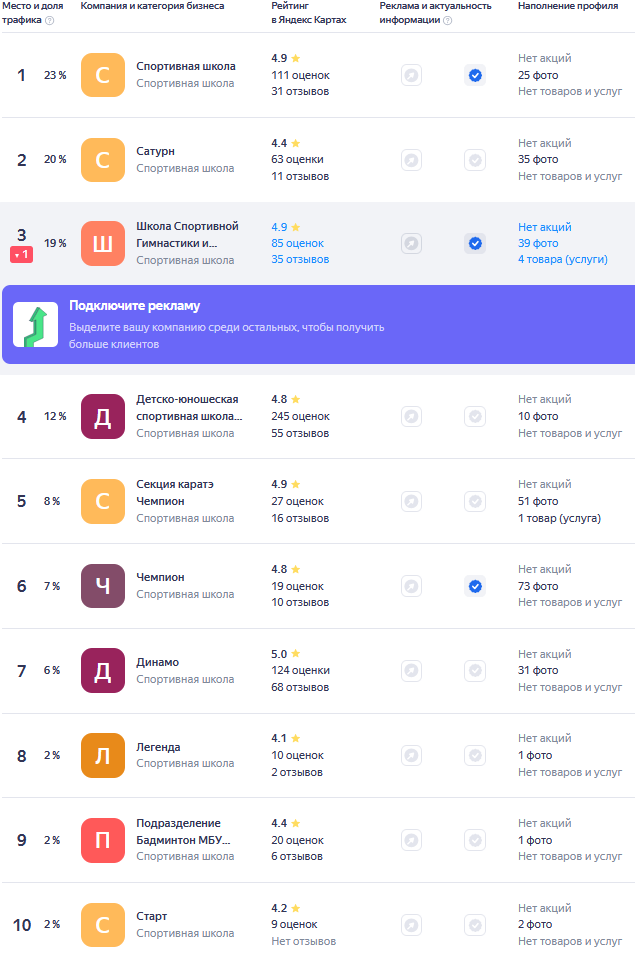Open the 'С' avatar of Старт

tap(103, 925)
